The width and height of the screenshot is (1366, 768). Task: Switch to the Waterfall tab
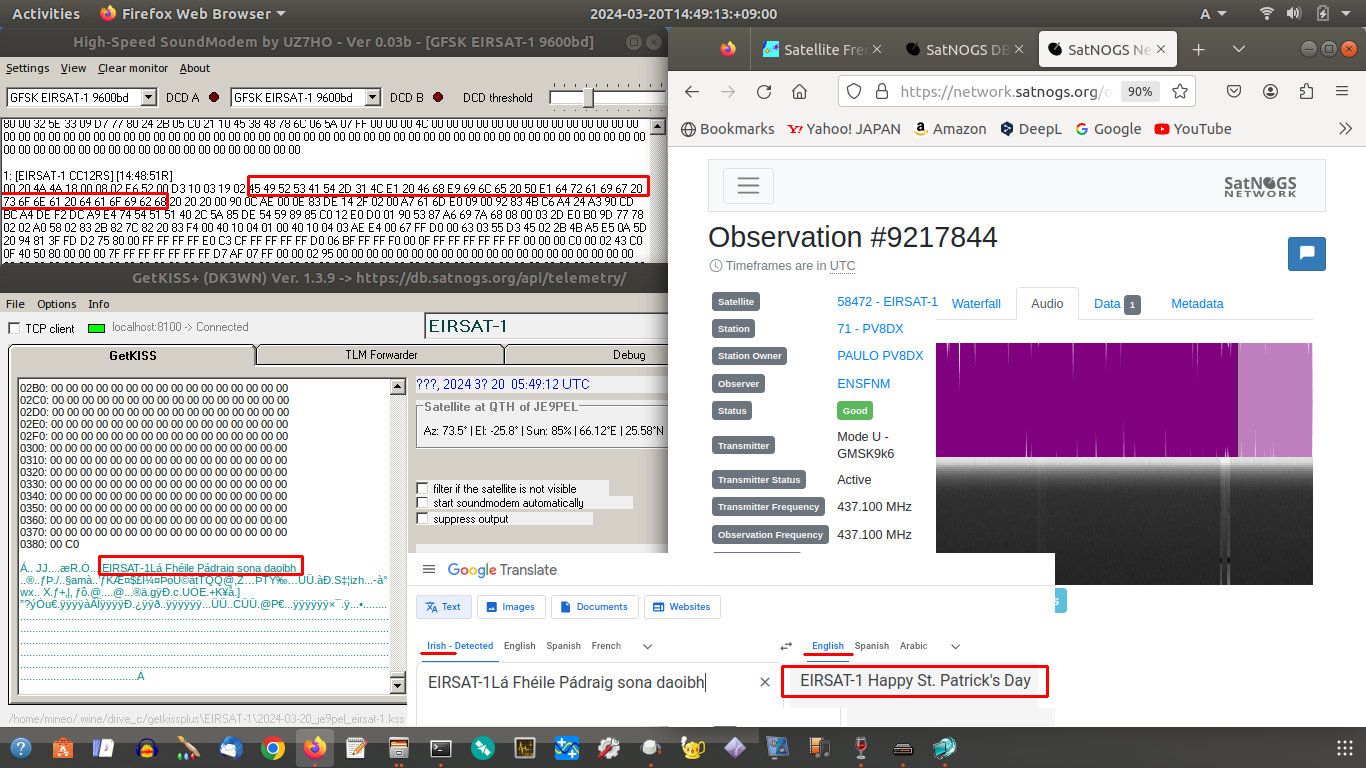(976, 304)
